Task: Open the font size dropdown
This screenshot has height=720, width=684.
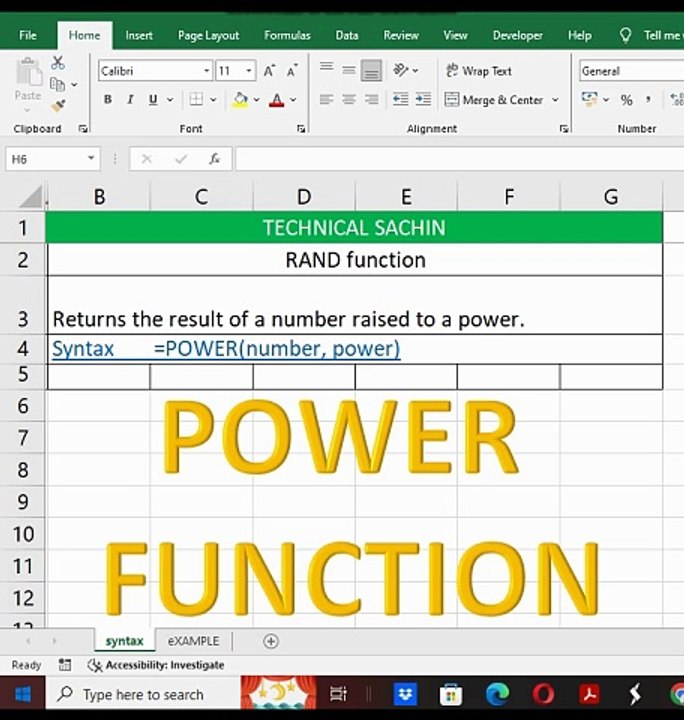Action: (x=249, y=71)
